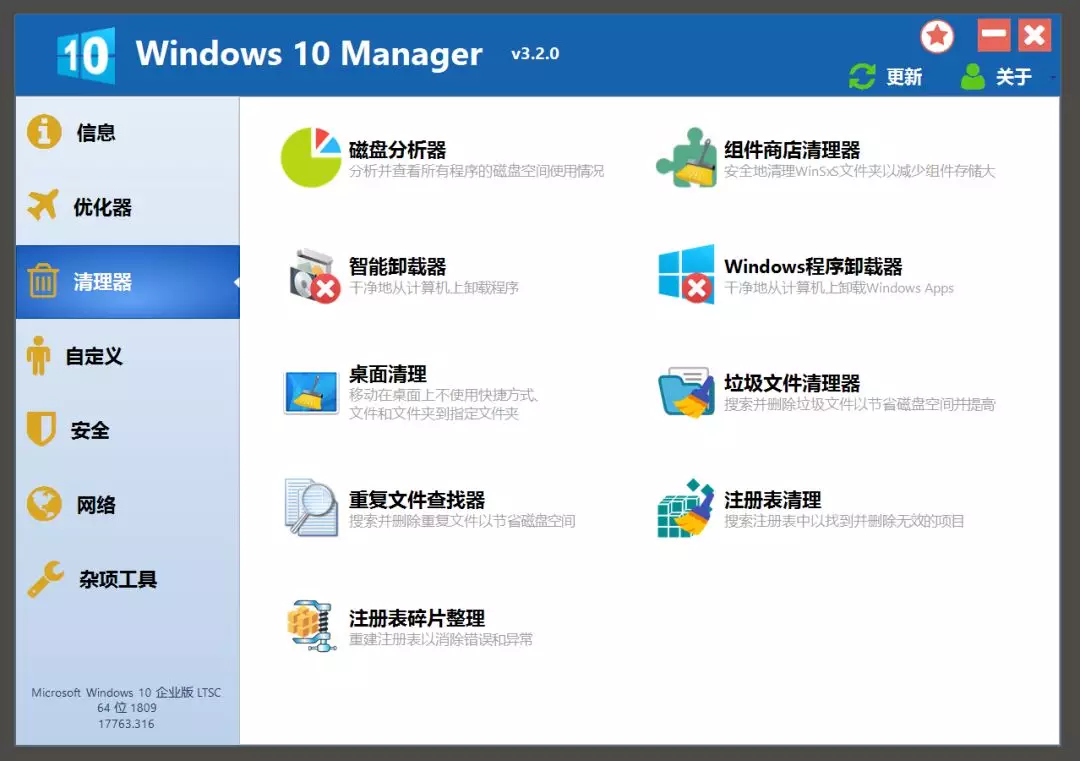Switch to the 优化器 tab
1080x761 pixels.
[x=127, y=207]
